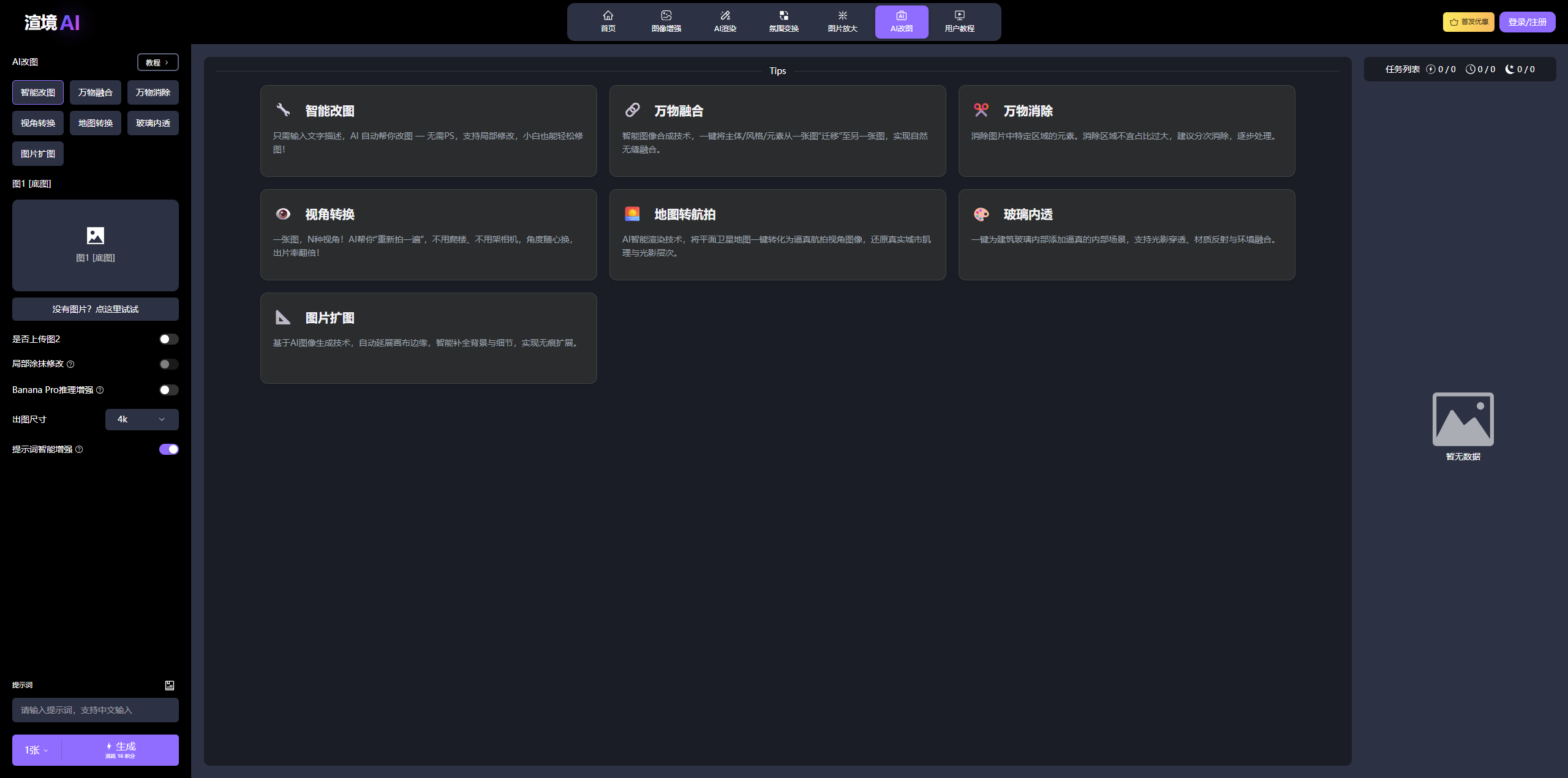Image resolution: width=1568 pixels, height=778 pixels.
Task: Open the 教程 tutorial expander button
Action: [x=157, y=62]
